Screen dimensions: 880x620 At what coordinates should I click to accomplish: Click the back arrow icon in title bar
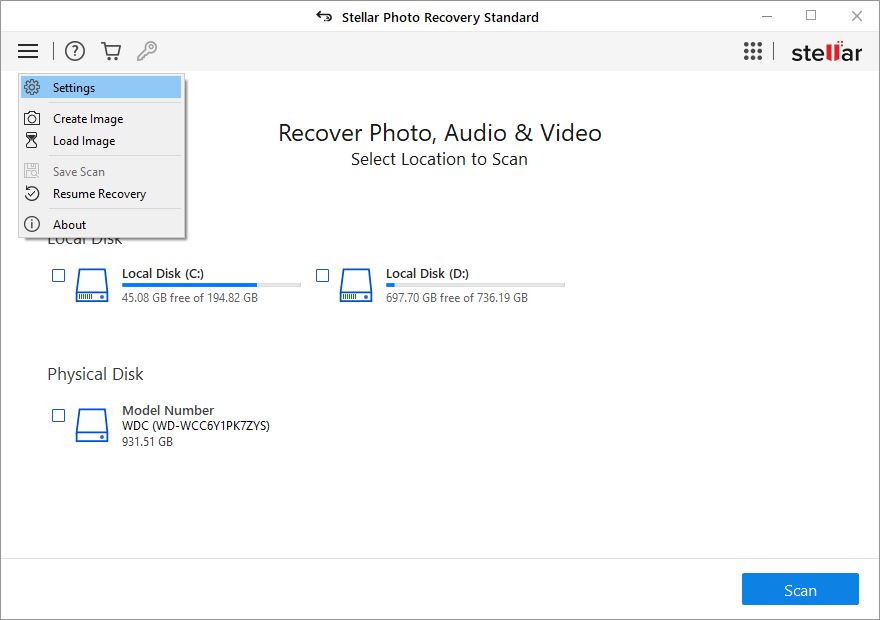coord(323,17)
